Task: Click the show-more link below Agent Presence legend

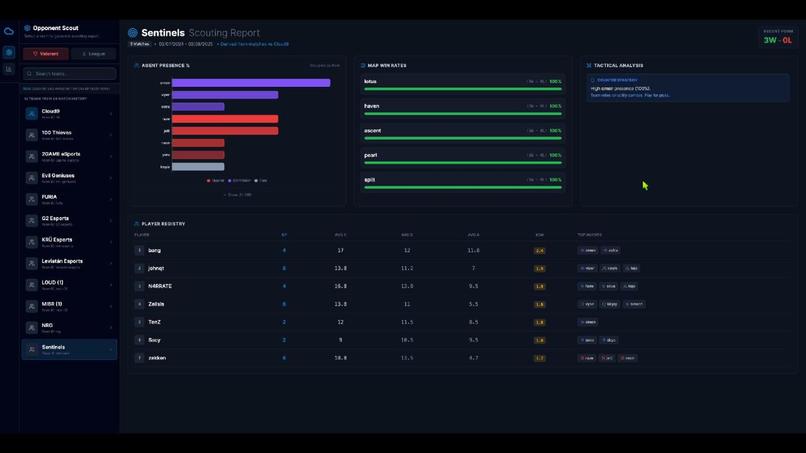Action: pyautogui.click(x=238, y=195)
